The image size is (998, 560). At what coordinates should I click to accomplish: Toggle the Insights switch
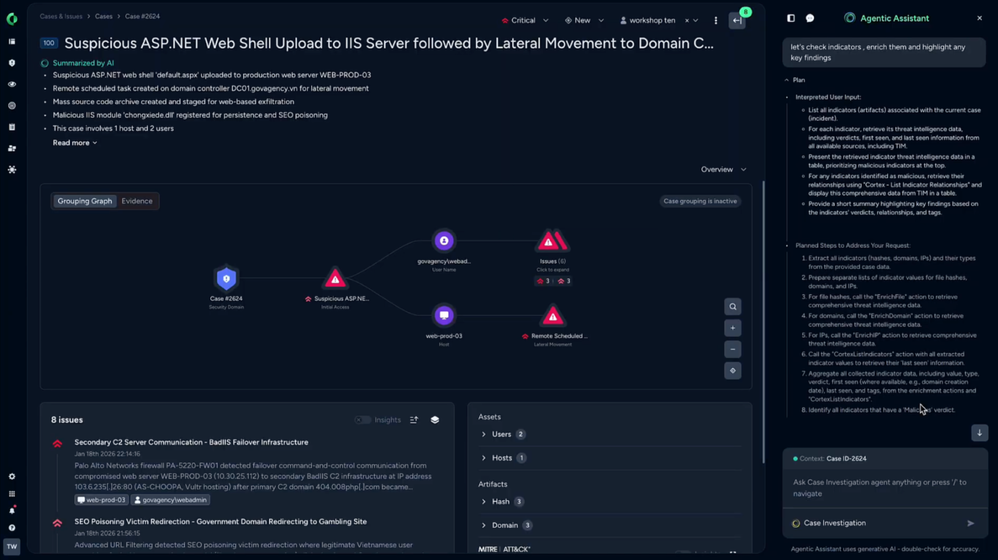pos(362,420)
